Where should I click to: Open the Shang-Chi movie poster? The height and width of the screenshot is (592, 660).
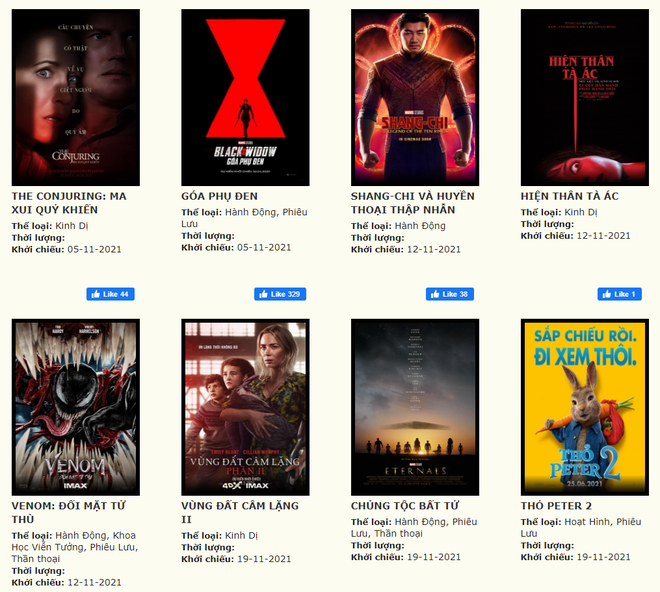coord(415,97)
